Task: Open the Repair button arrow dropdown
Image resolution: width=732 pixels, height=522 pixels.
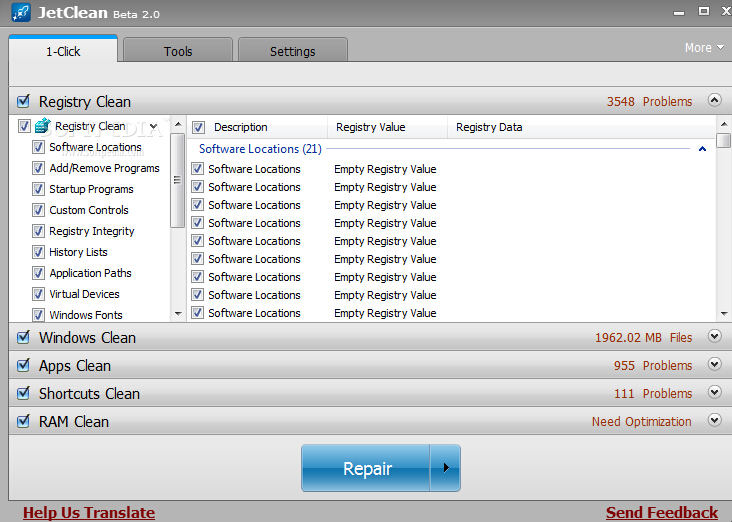Action: (445, 467)
